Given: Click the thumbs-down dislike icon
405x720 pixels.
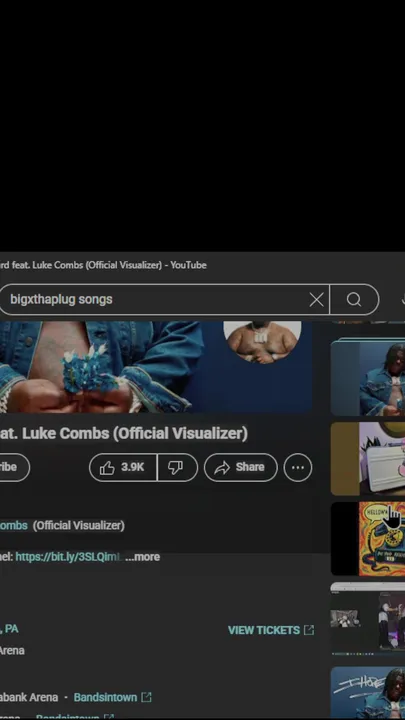Looking at the screenshot, I should point(175,467).
